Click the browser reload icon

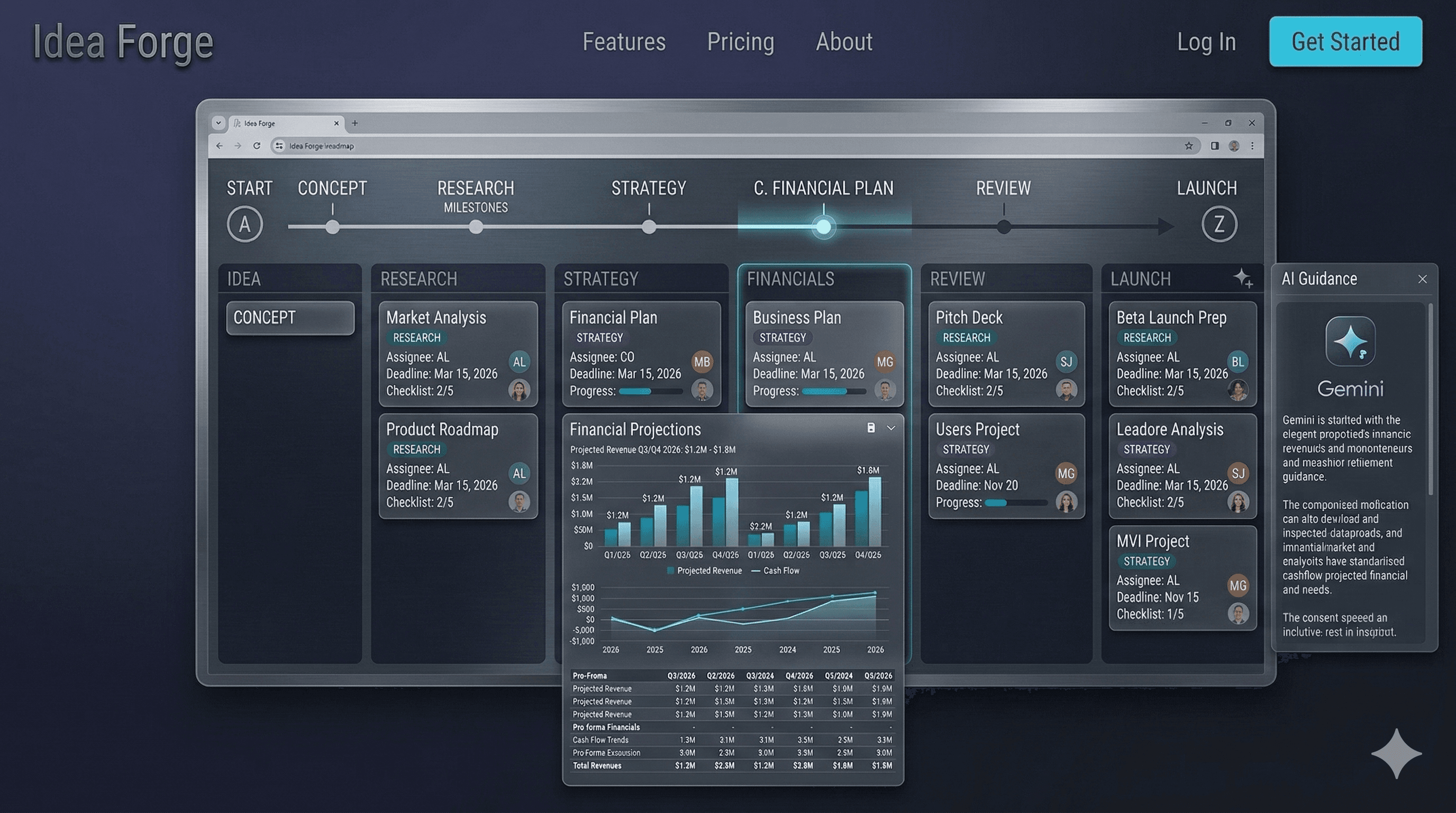pyautogui.click(x=258, y=146)
